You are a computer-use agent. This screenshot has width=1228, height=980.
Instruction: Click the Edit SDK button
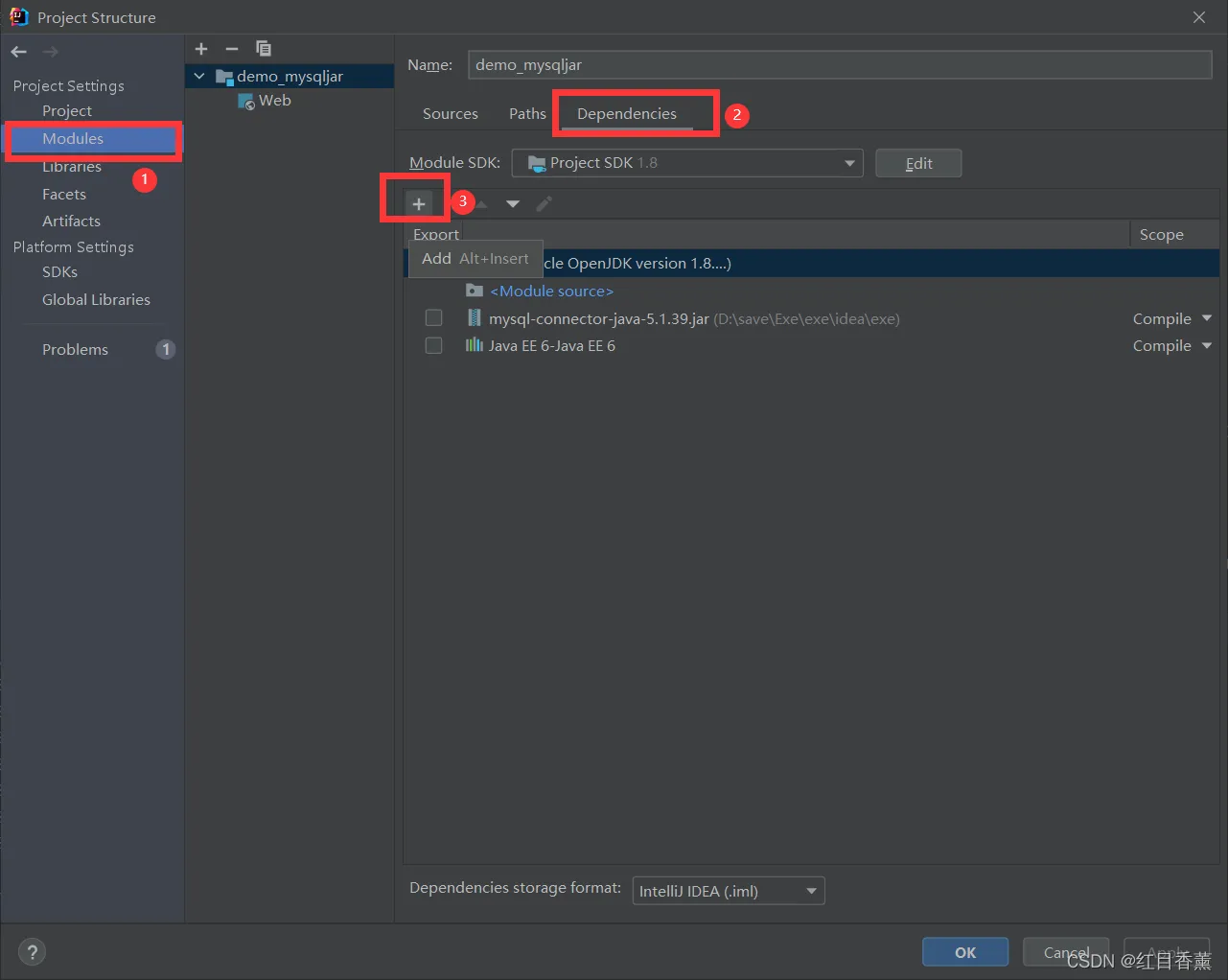[x=918, y=163]
